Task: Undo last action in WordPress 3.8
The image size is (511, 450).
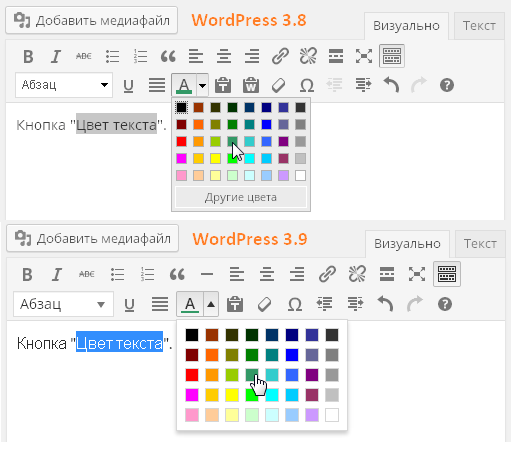Action: 391,85
